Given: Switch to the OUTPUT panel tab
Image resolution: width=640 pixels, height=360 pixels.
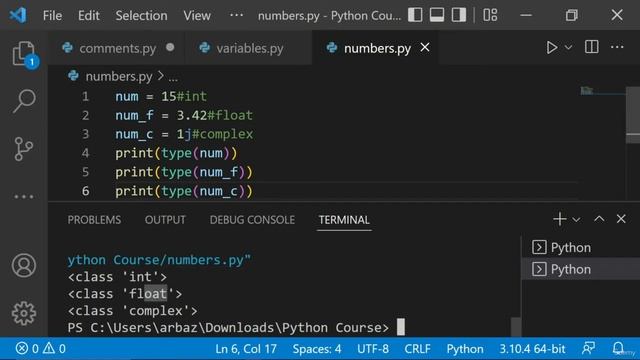Looking at the screenshot, I should point(165,220).
